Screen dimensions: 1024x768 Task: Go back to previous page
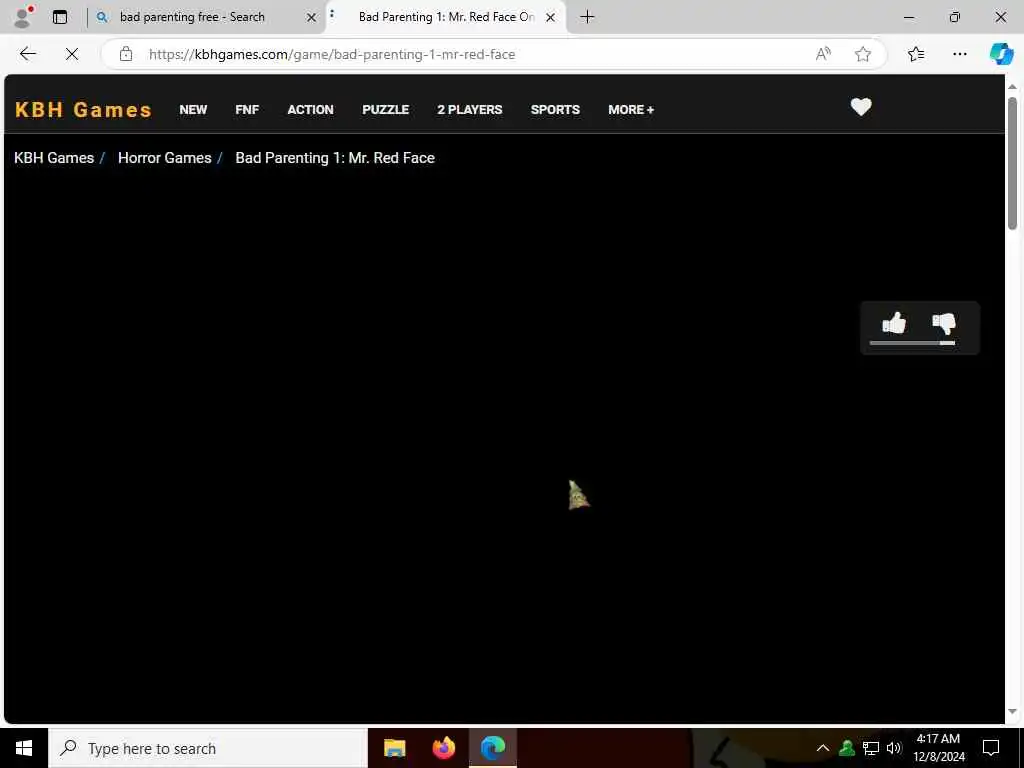click(x=28, y=54)
